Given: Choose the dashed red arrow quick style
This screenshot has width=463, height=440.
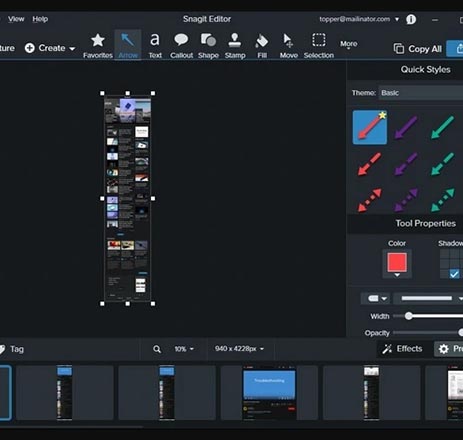Looking at the screenshot, I should pos(369,164).
